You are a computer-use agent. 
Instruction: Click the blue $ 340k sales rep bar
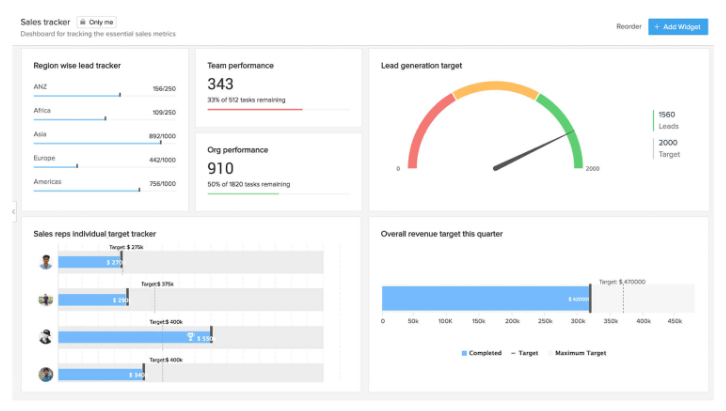(101, 374)
